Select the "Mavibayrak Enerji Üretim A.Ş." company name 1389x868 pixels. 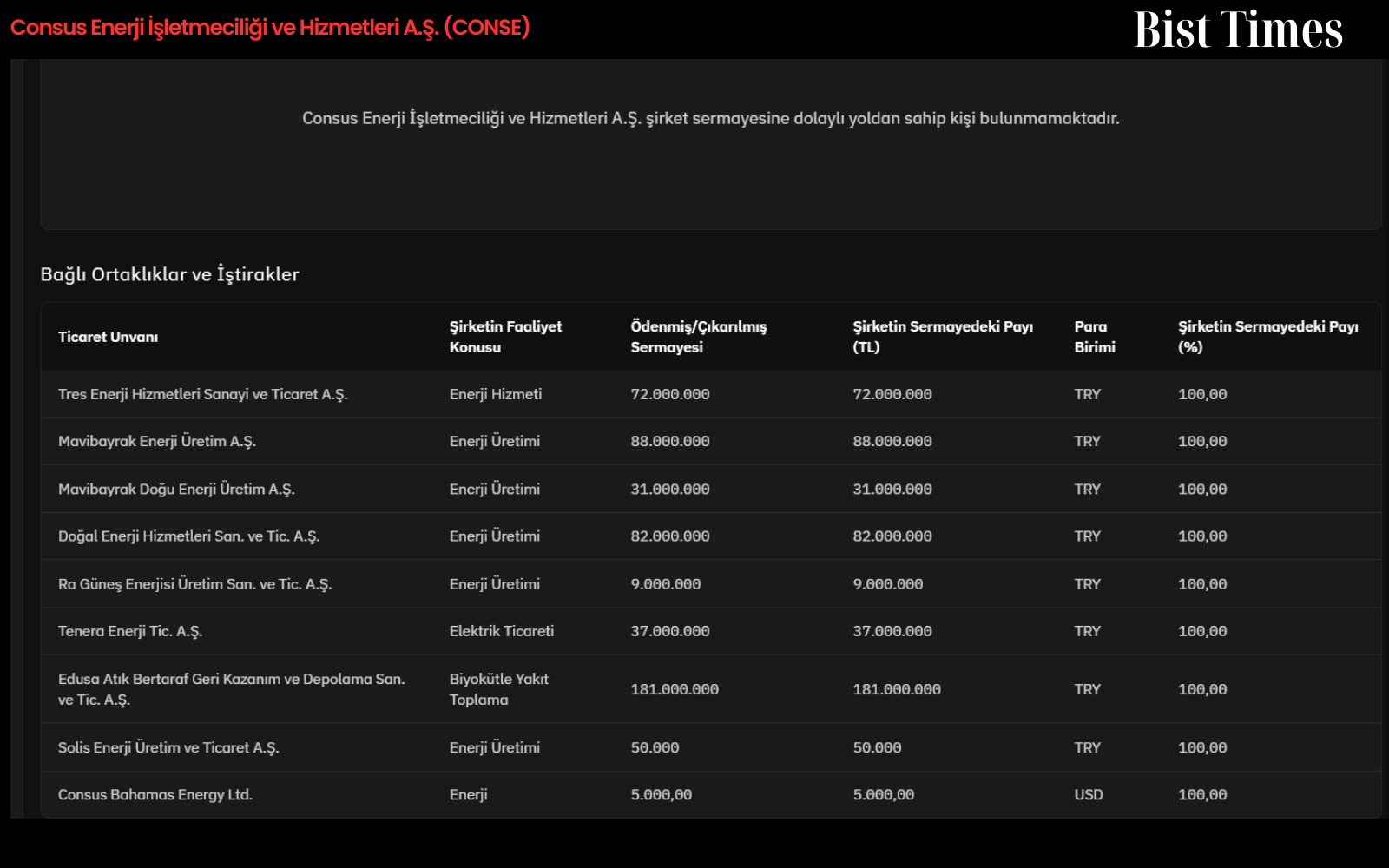(x=157, y=441)
